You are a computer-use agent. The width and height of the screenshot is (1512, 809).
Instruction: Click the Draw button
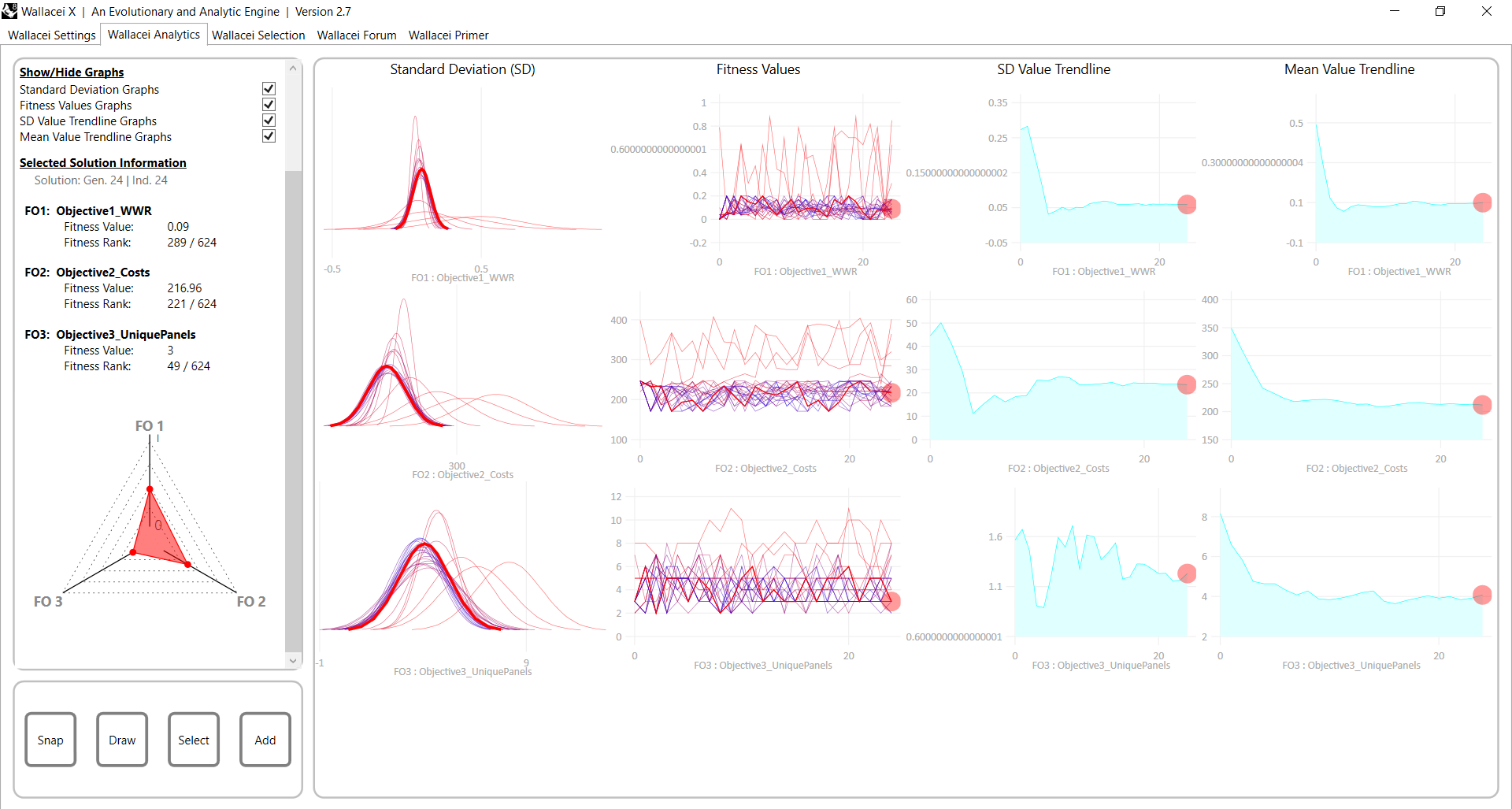pyautogui.click(x=121, y=739)
